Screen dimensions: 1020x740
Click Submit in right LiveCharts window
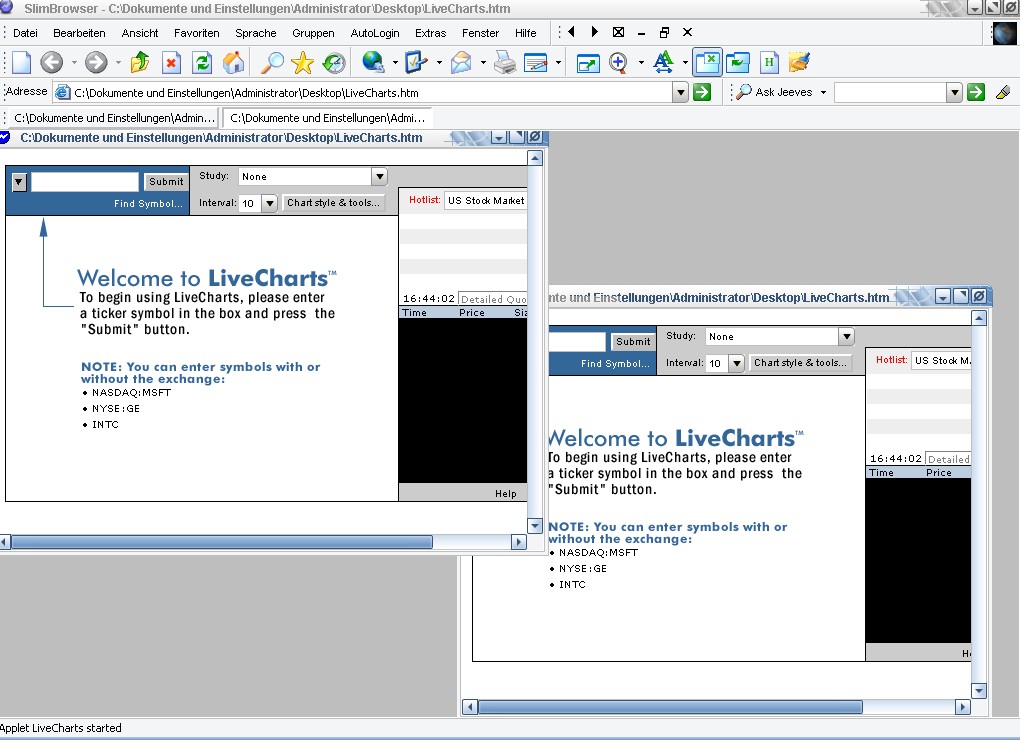pyautogui.click(x=633, y=341)
